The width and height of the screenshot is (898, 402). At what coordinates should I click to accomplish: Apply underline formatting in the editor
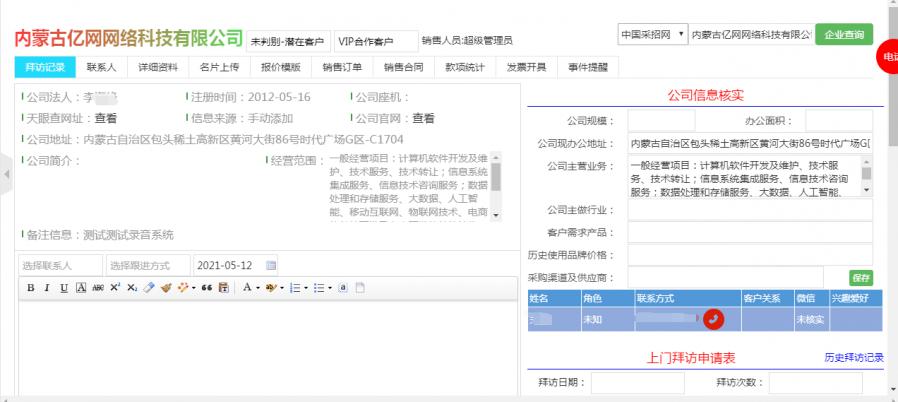(64, 288)
